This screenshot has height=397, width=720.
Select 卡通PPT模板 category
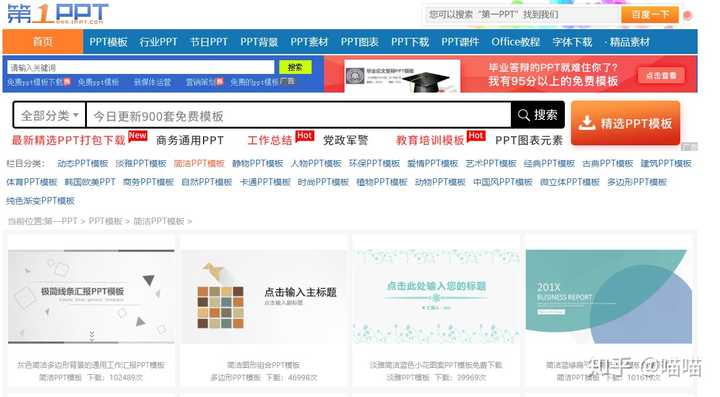point(265,182)
